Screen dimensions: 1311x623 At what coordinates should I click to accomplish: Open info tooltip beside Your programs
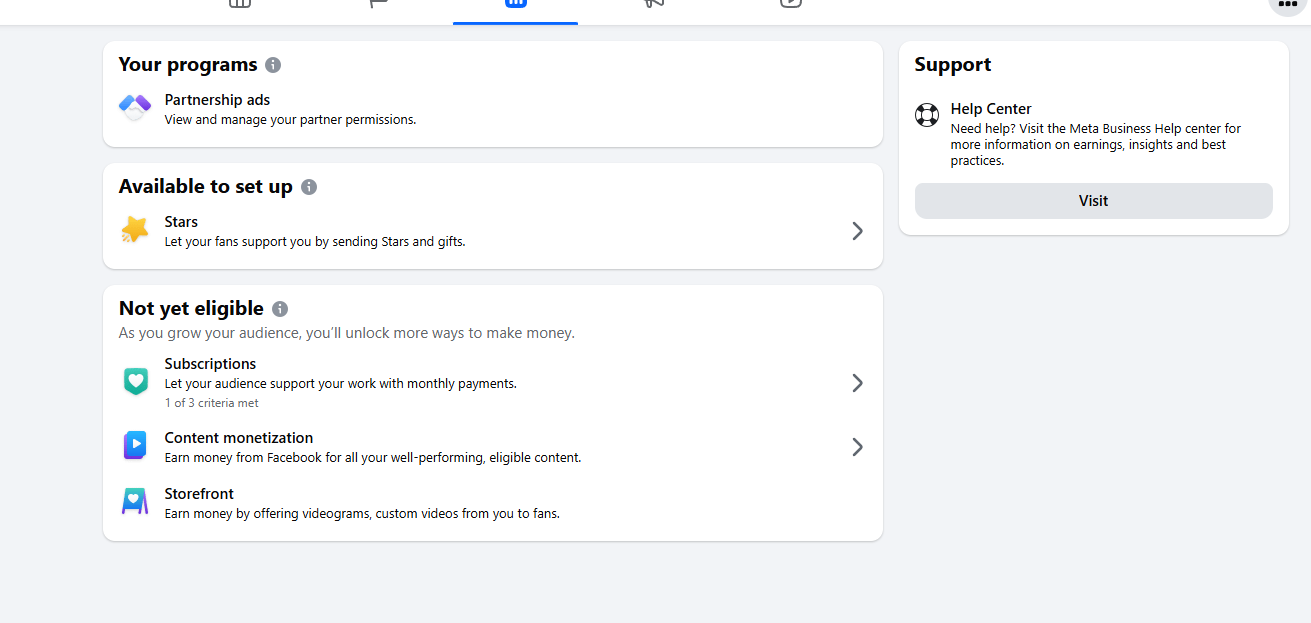[273, 65]
